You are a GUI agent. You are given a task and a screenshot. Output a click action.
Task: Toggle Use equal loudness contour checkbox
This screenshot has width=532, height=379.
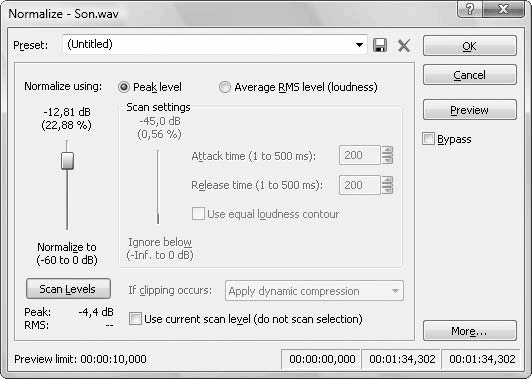click(198, 214)
